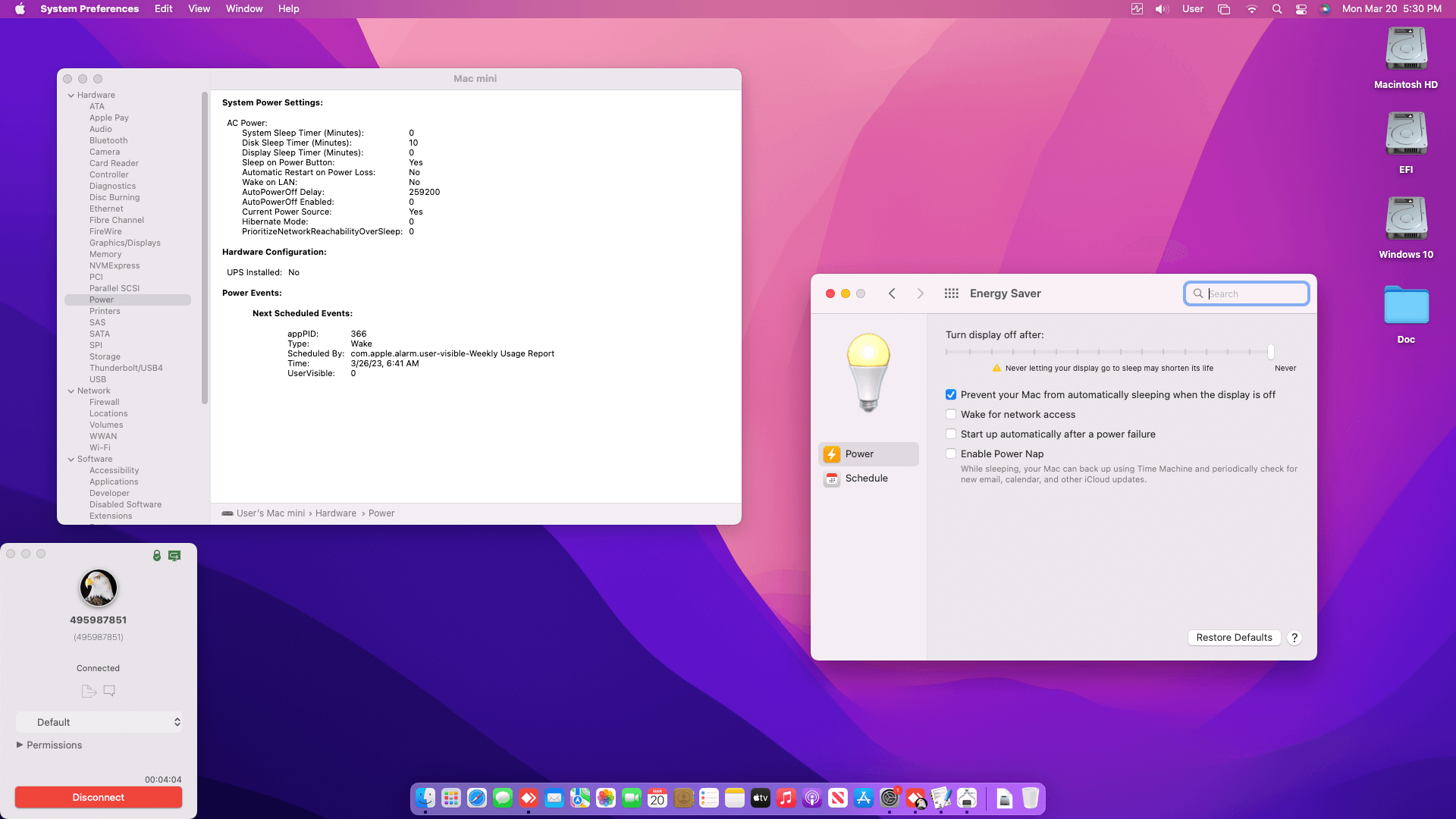Image resolution: width=1456 pixels, height=819 pixels.
Task: Click the Turn display off slider track
Action: point(1107,352)
